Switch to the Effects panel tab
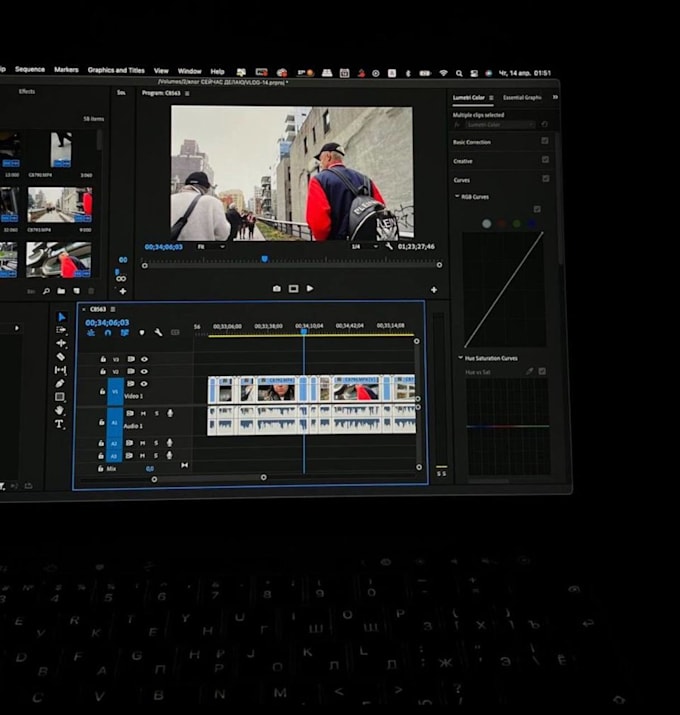The width and height of the screenshot is (680, 715). [x=27, y=91]
